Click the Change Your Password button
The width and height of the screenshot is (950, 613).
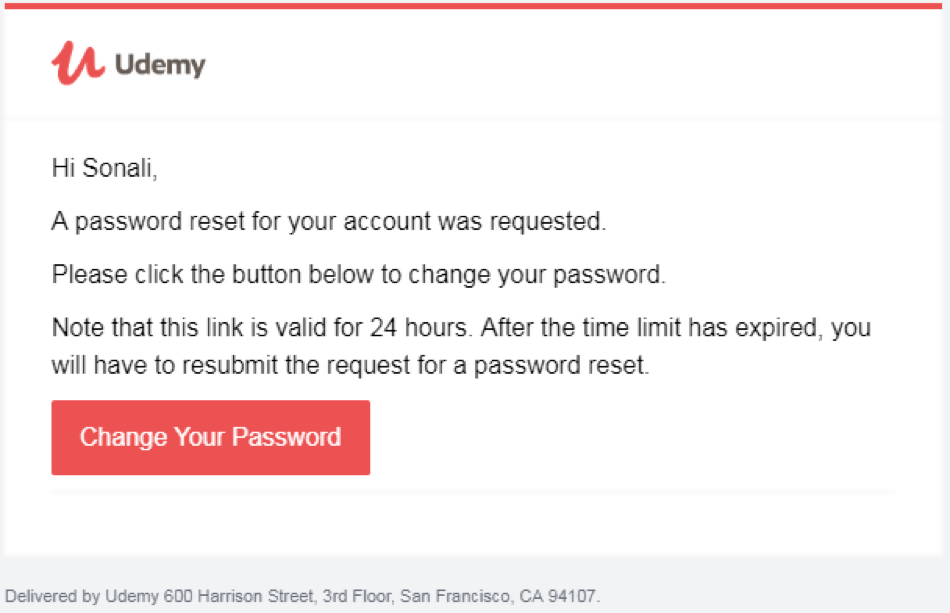pos(210,437)
